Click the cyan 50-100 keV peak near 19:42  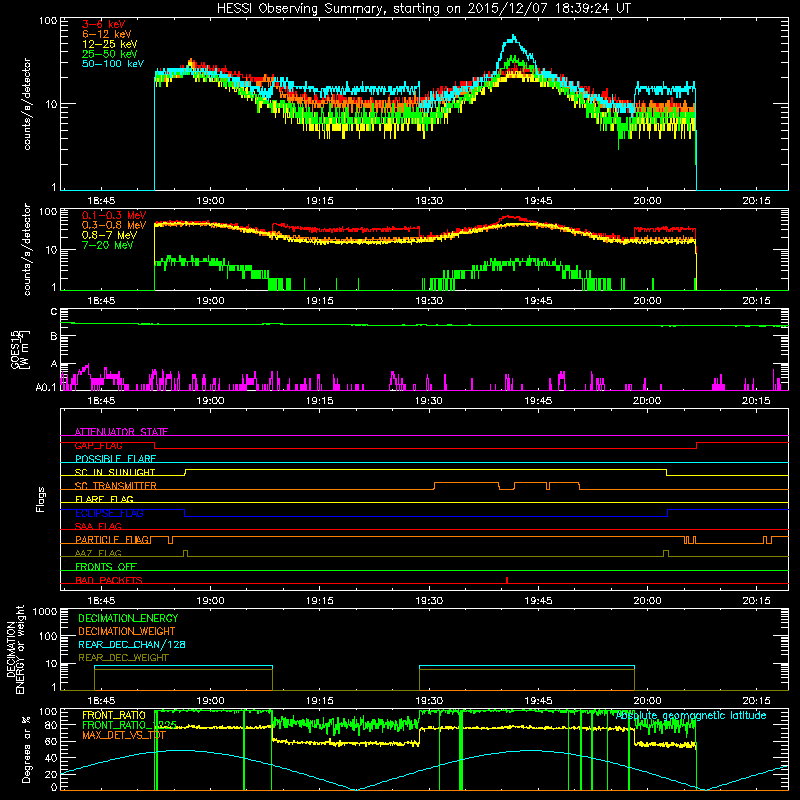[513, 37]
